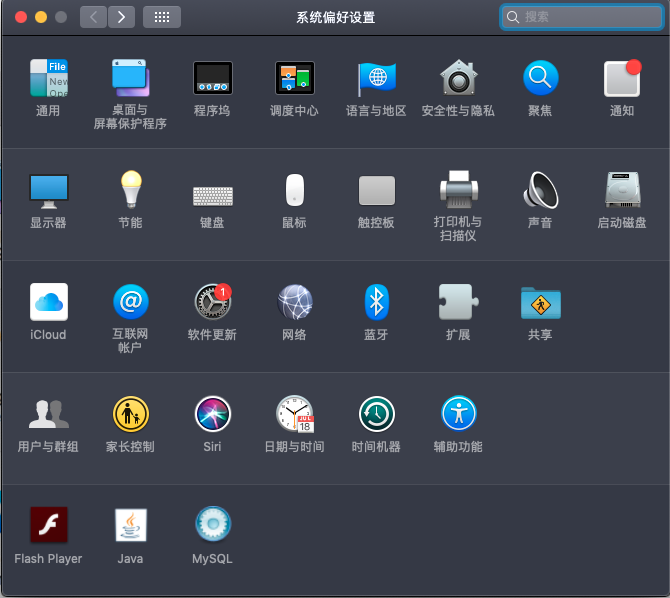Open the 显示器 (Displays) preferences
The image size is (670, 598).
pyautogui.click(x=49, y=191)
